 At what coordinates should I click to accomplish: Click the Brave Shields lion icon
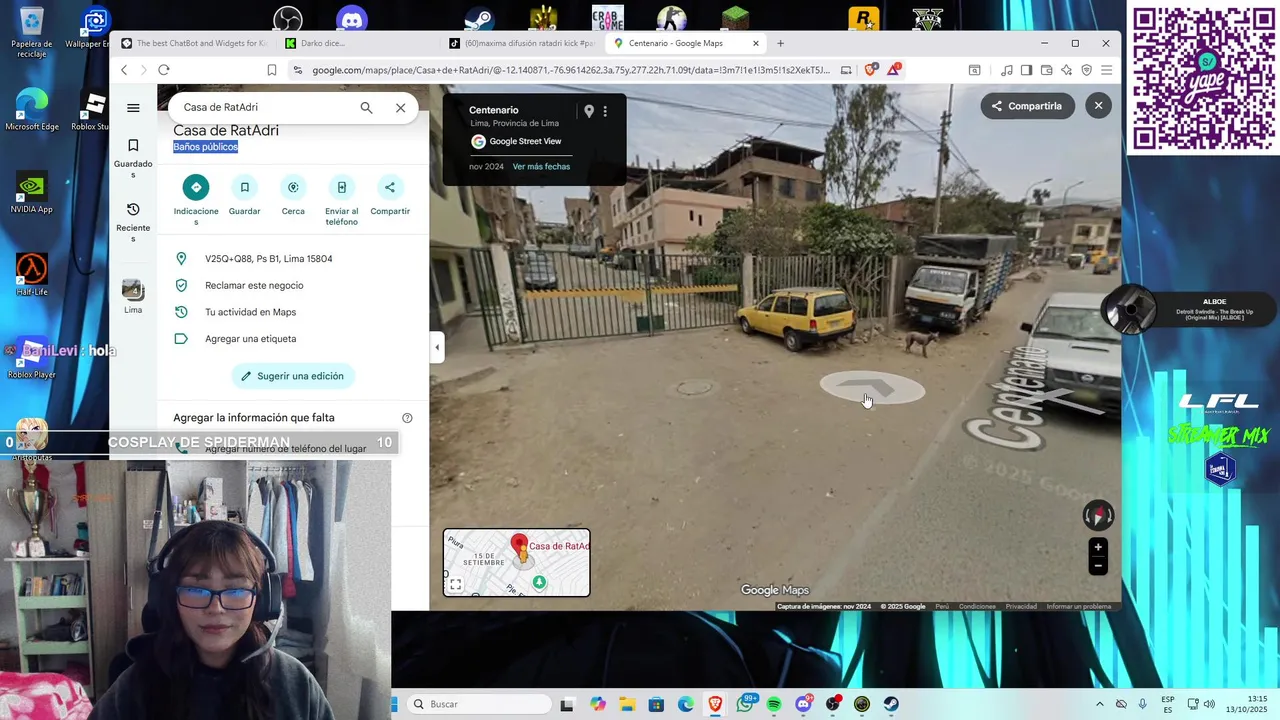point(870,70)
